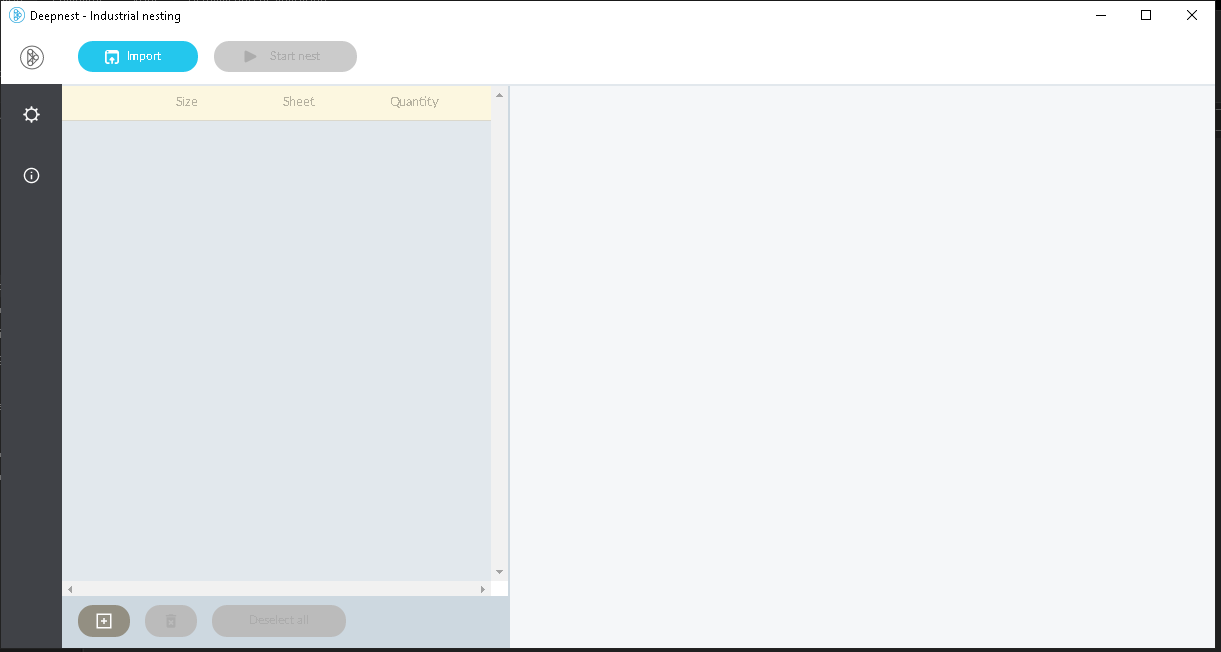Click the Deepnest logo in the toolbar
The width and height of the screenshot is (1221, 652).
[x=32, y=57]
